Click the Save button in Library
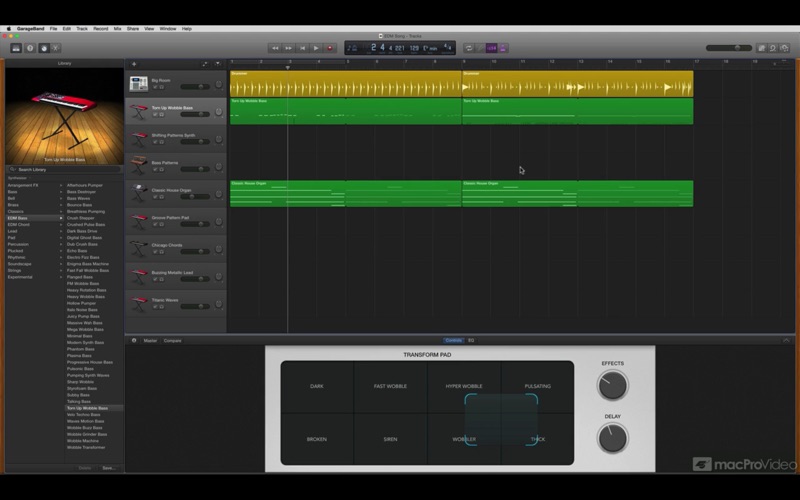The width and height of the screenshot is (800, 500). pos(109,468)
